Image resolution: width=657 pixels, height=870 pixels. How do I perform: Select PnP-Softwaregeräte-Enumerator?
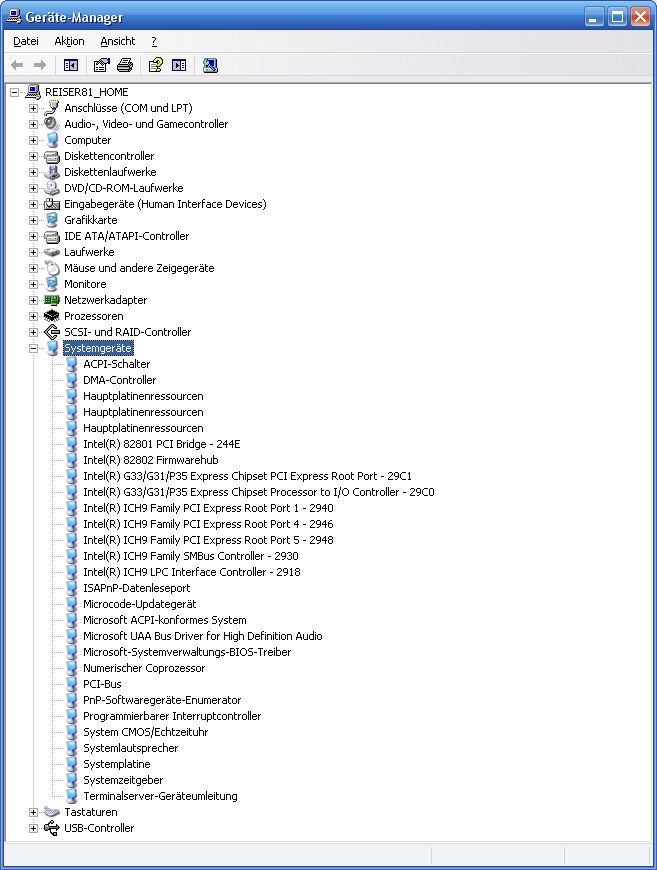click(x=162, y=700)
